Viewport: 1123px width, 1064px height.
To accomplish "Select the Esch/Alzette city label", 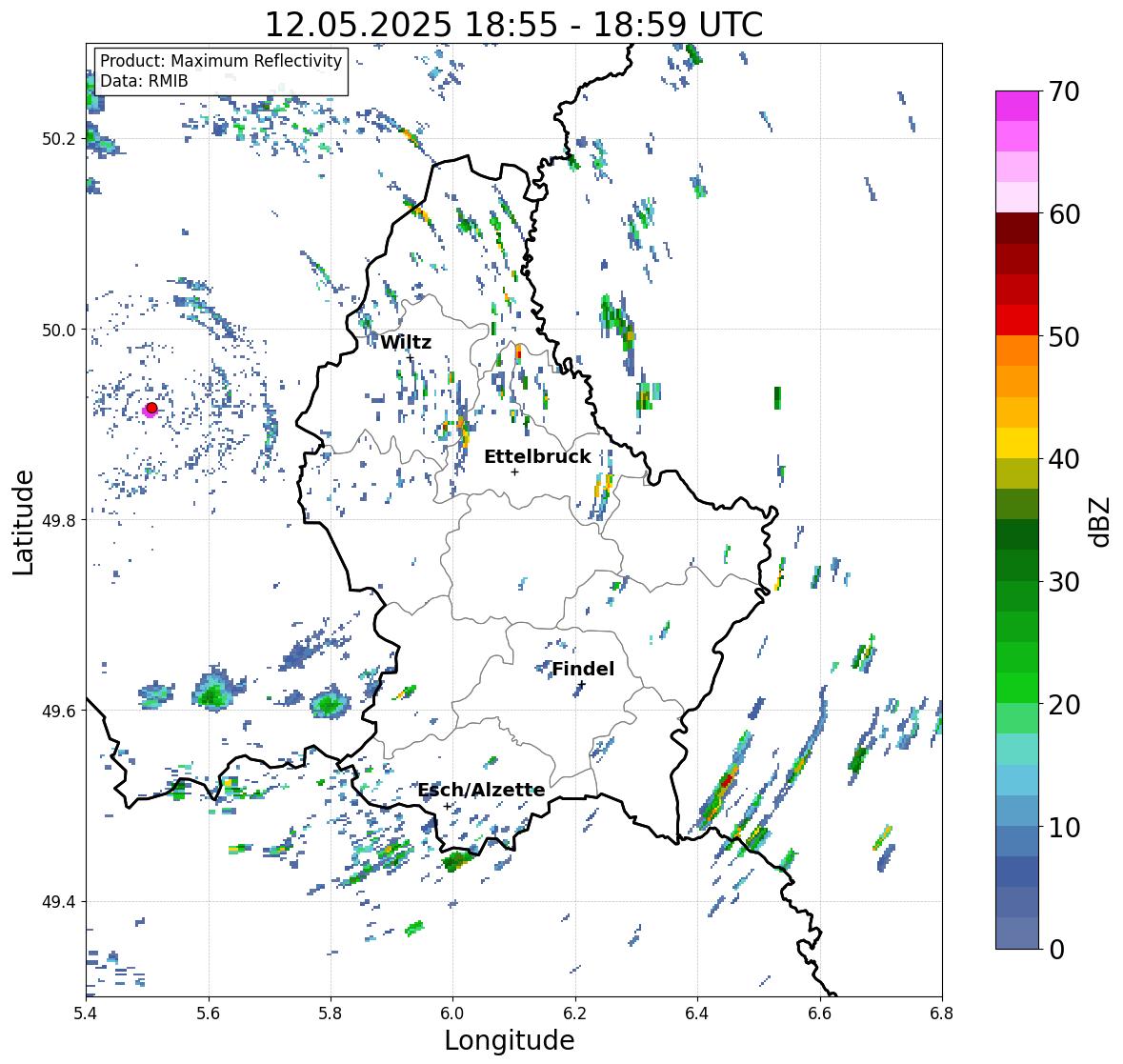I will [481, 790].
